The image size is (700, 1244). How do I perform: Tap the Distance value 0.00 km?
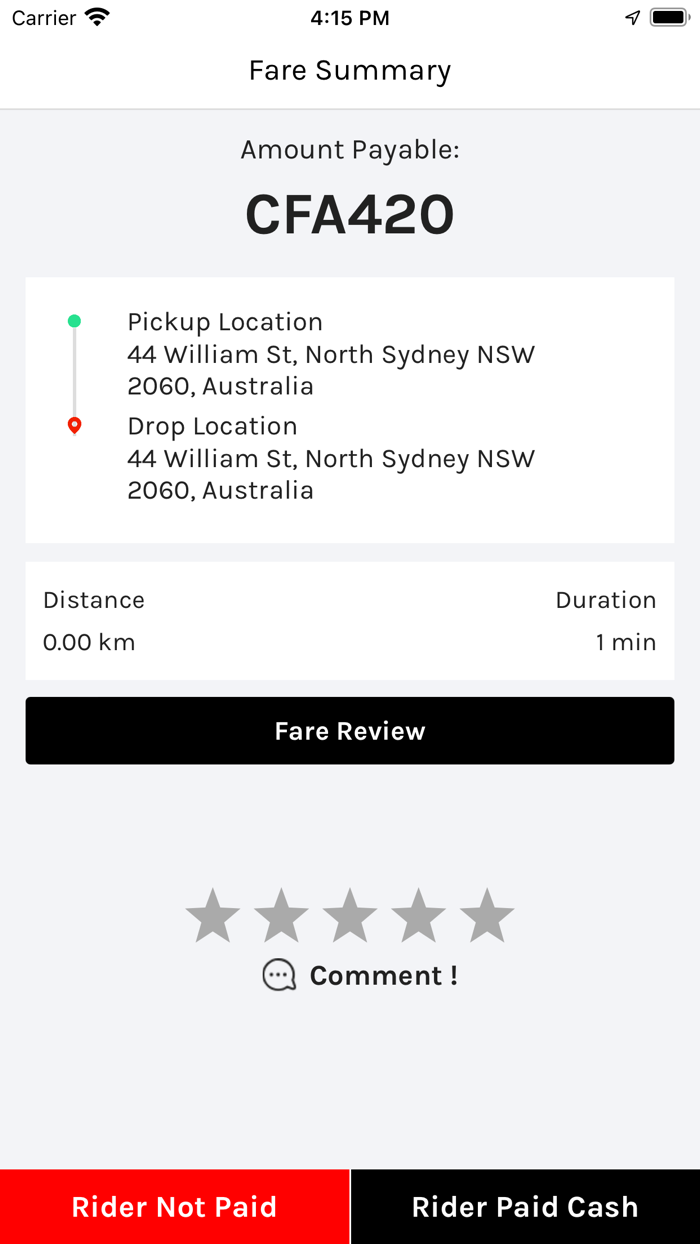[x=88, y=642]
